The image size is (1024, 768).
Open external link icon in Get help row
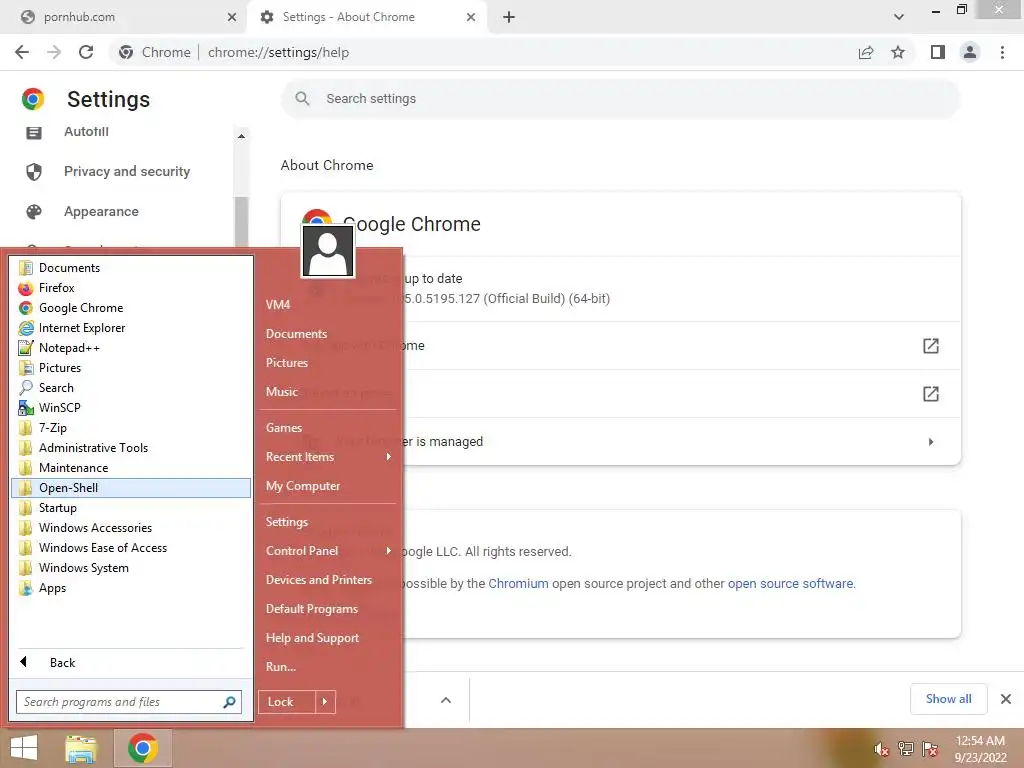(x=931, y=345)
